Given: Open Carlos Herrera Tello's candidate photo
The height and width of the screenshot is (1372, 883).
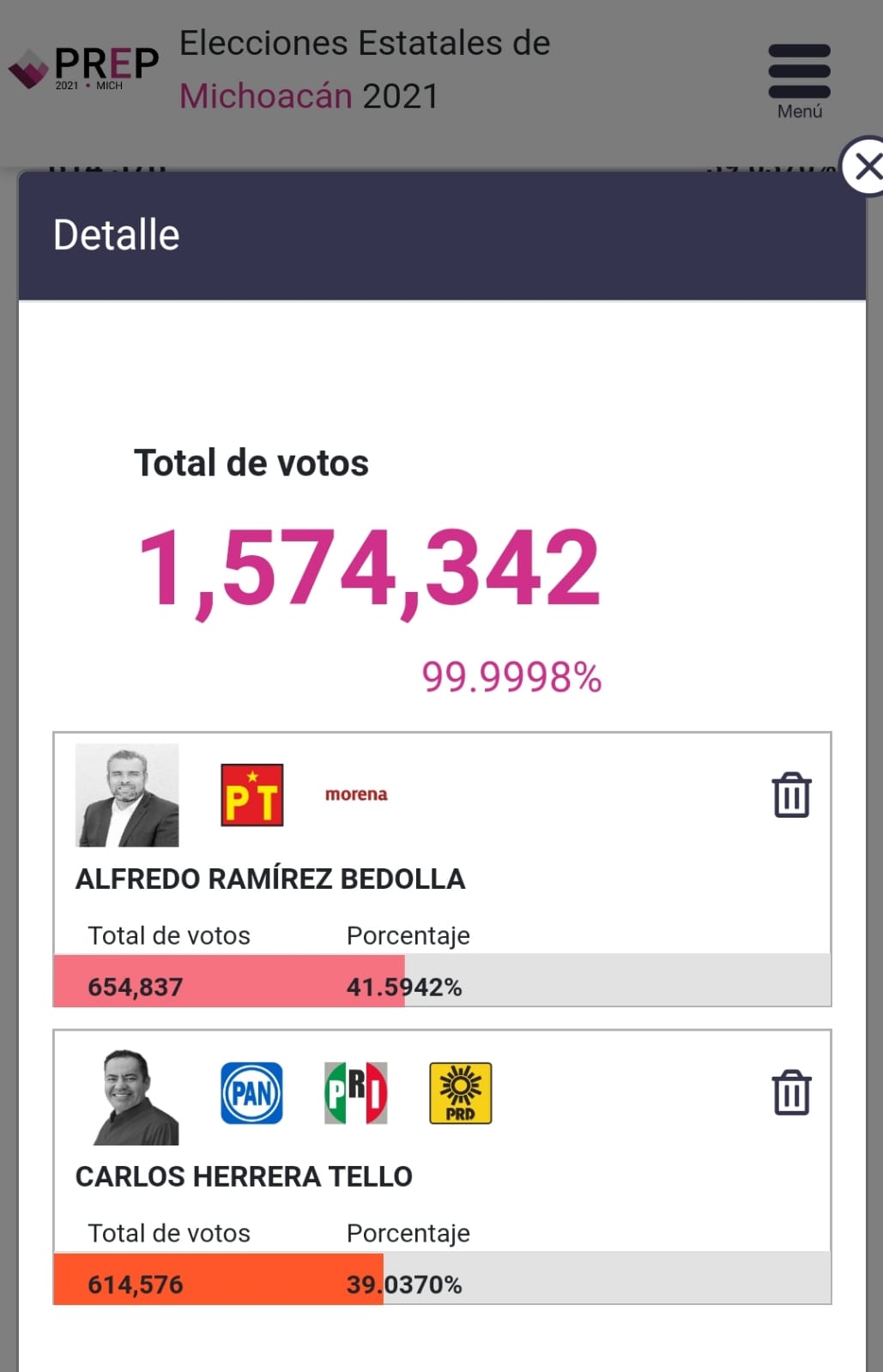Looking at the screenshot, I should coord(136,1097).
